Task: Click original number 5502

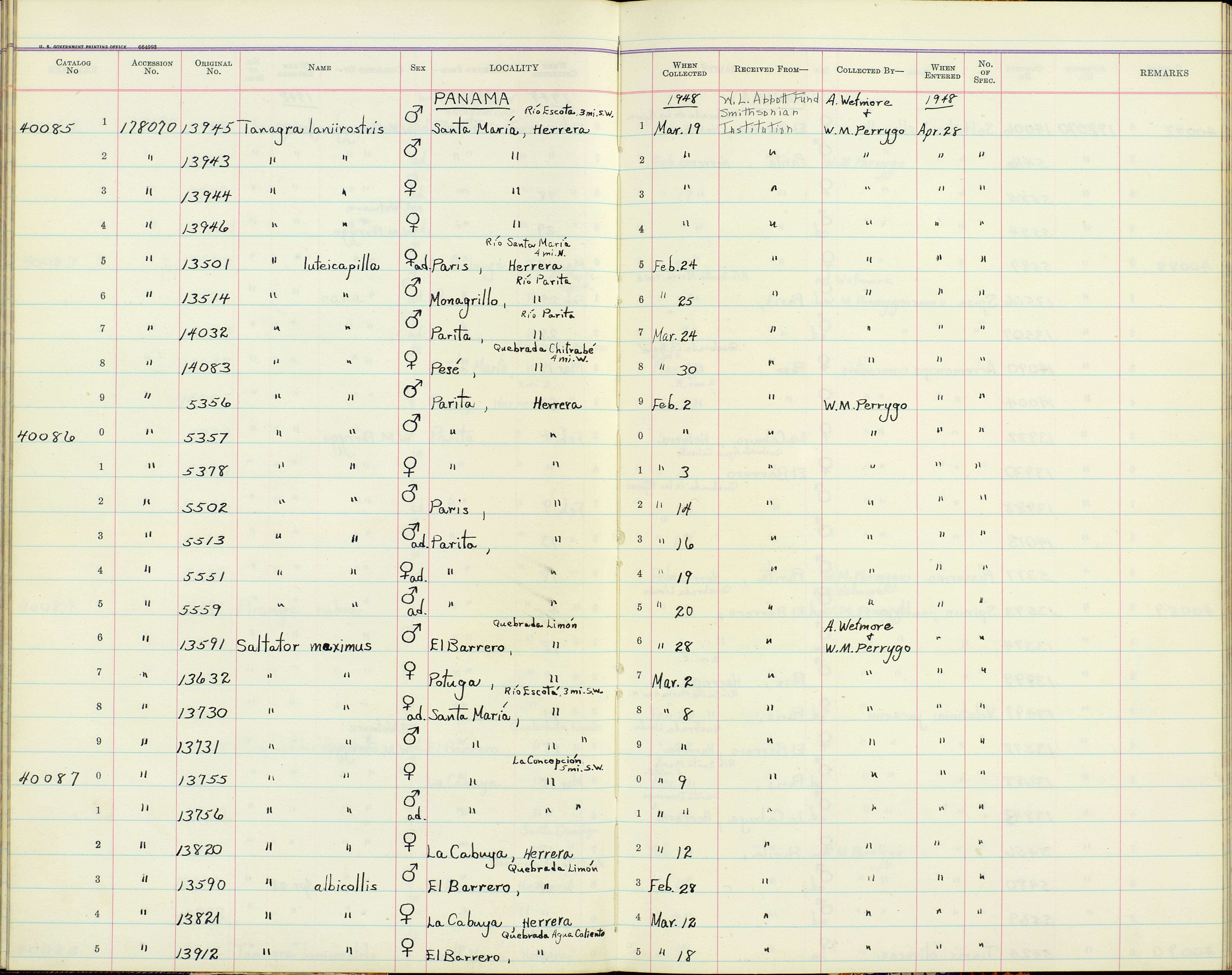Action: (205, 507)
